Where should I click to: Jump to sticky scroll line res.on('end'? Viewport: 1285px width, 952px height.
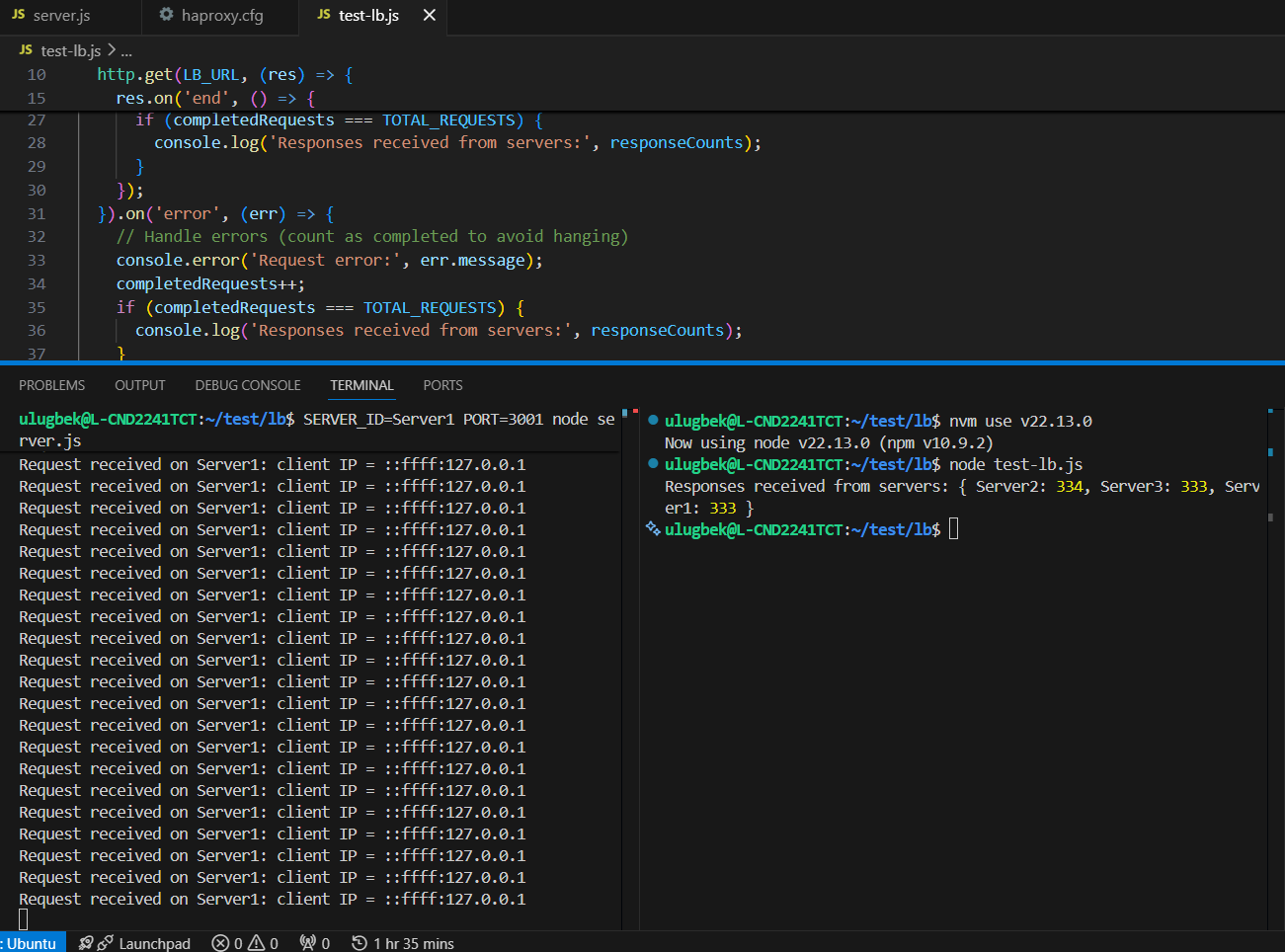click(x=215, y=98)
